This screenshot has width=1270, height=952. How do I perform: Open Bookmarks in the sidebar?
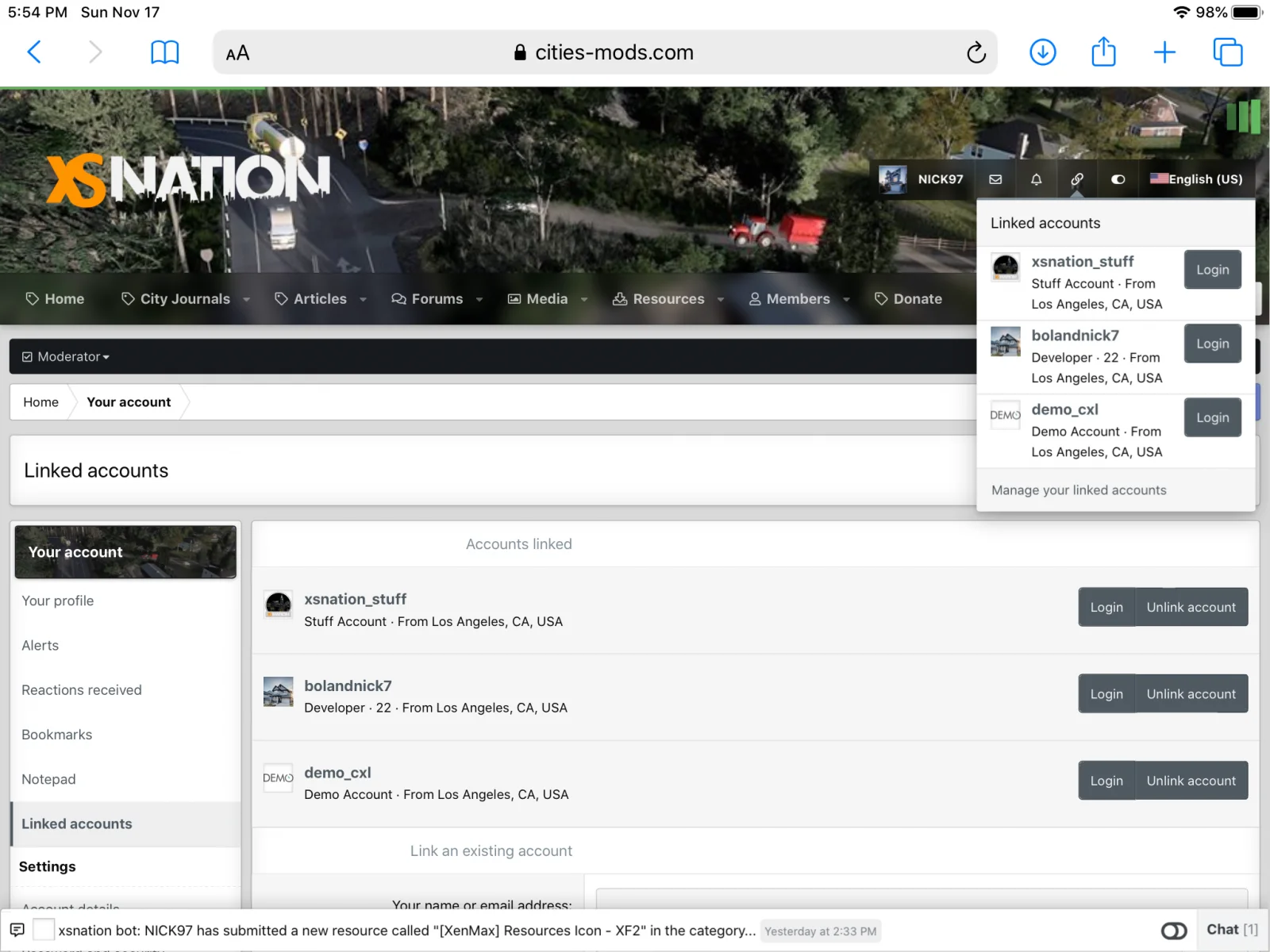[x=125, y=735]
